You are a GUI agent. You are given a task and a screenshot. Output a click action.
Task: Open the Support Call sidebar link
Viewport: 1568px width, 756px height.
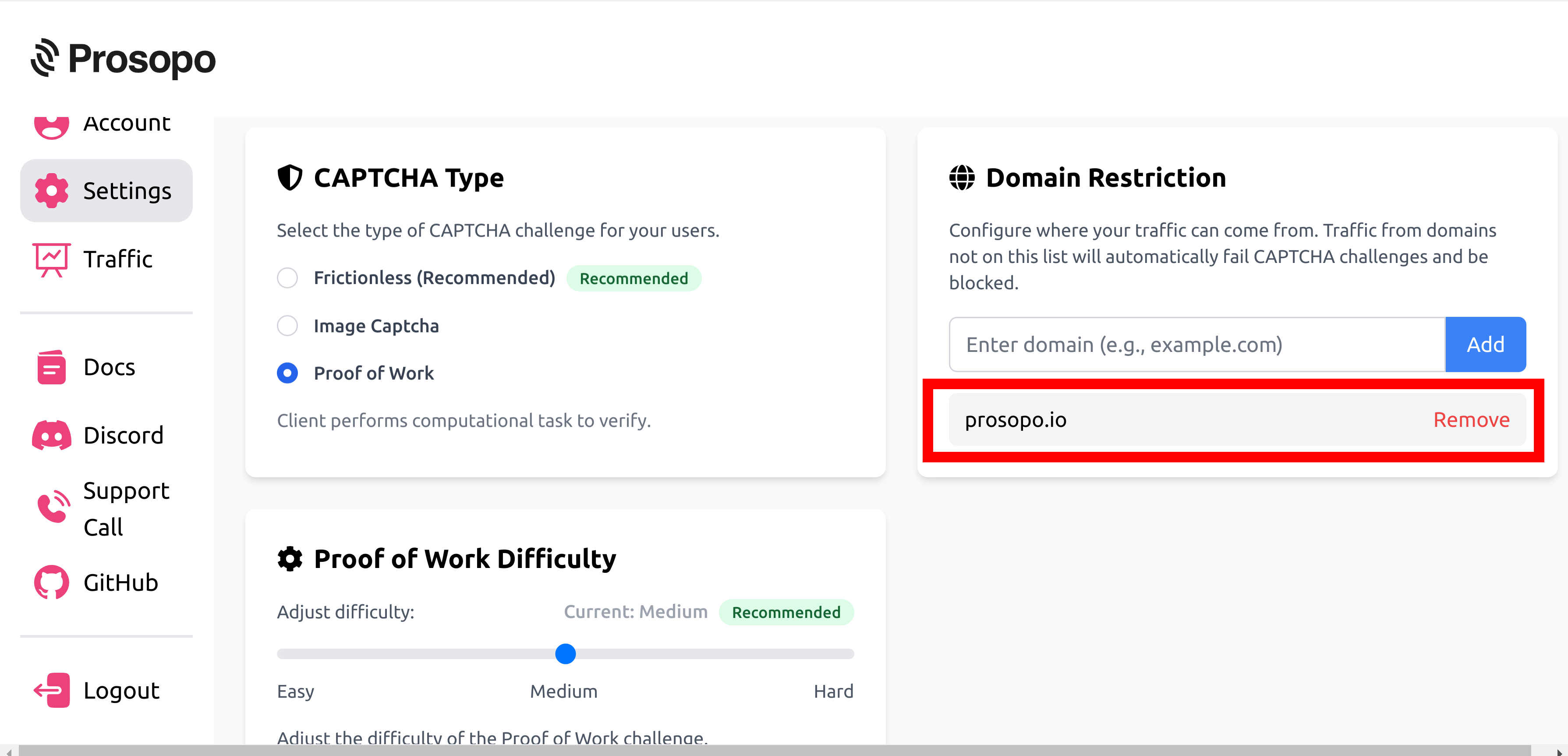click(106, 509)
